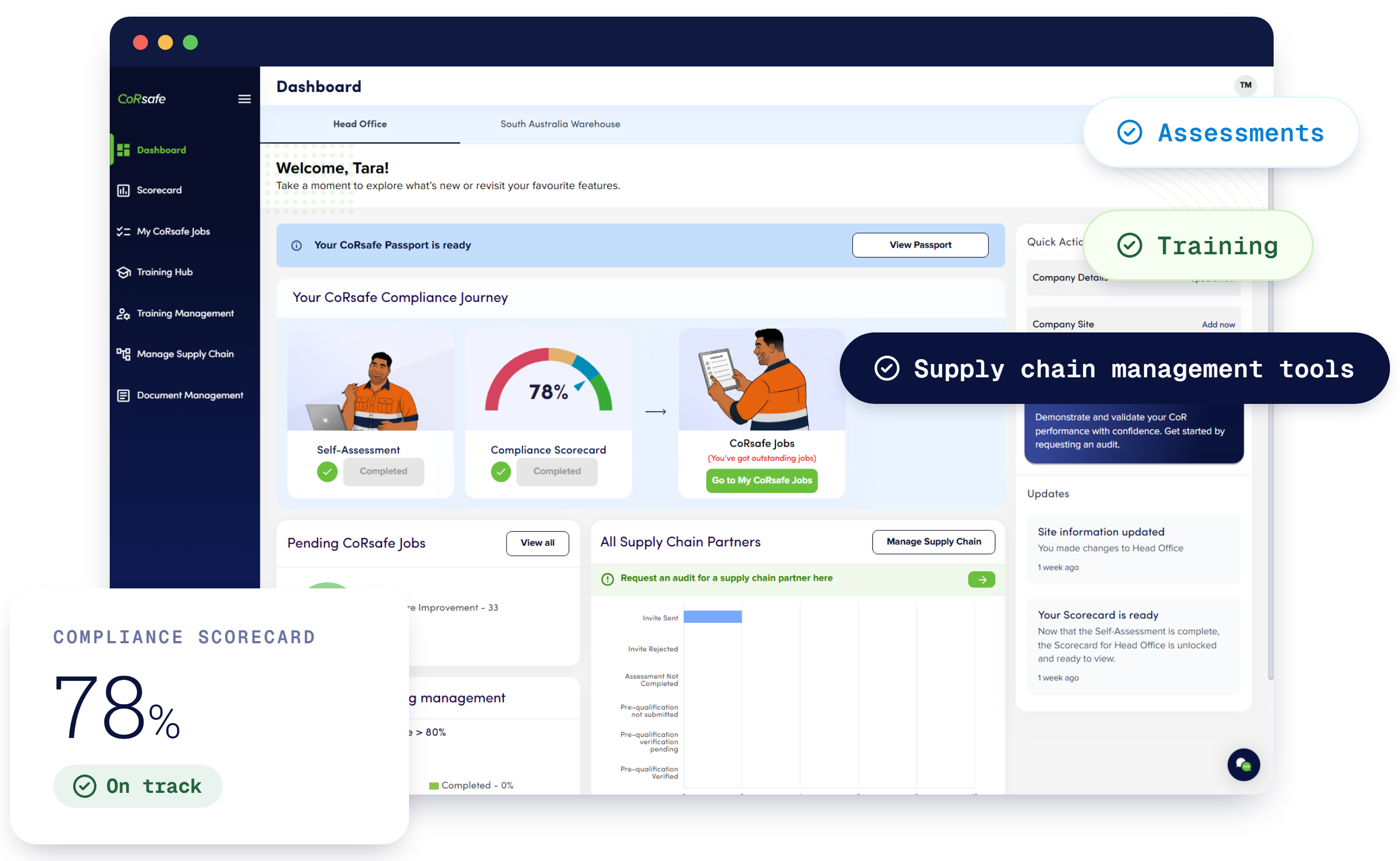The height and width of the screenshot is (861, 1400).
Task: Click the Completed button under Self-Assessment
Action: point(384,471)
